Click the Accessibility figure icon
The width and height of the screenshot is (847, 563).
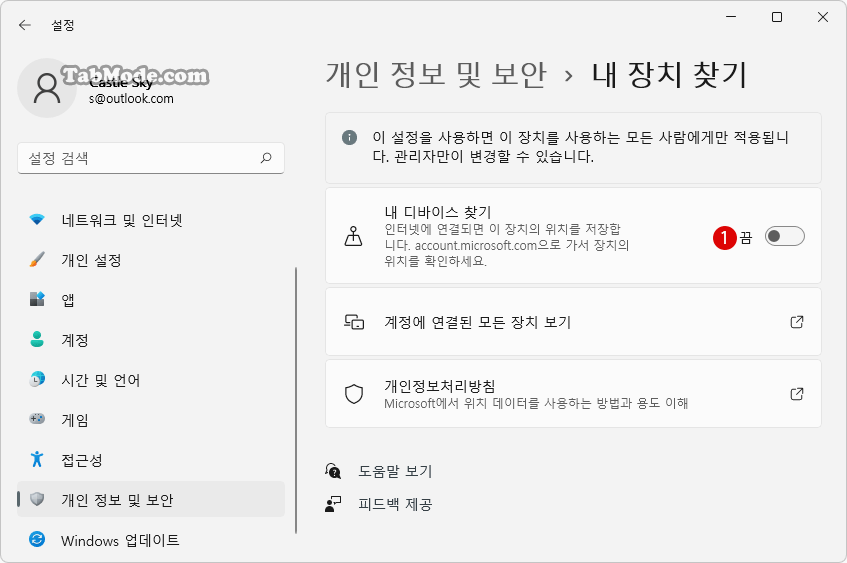[37, 459]
